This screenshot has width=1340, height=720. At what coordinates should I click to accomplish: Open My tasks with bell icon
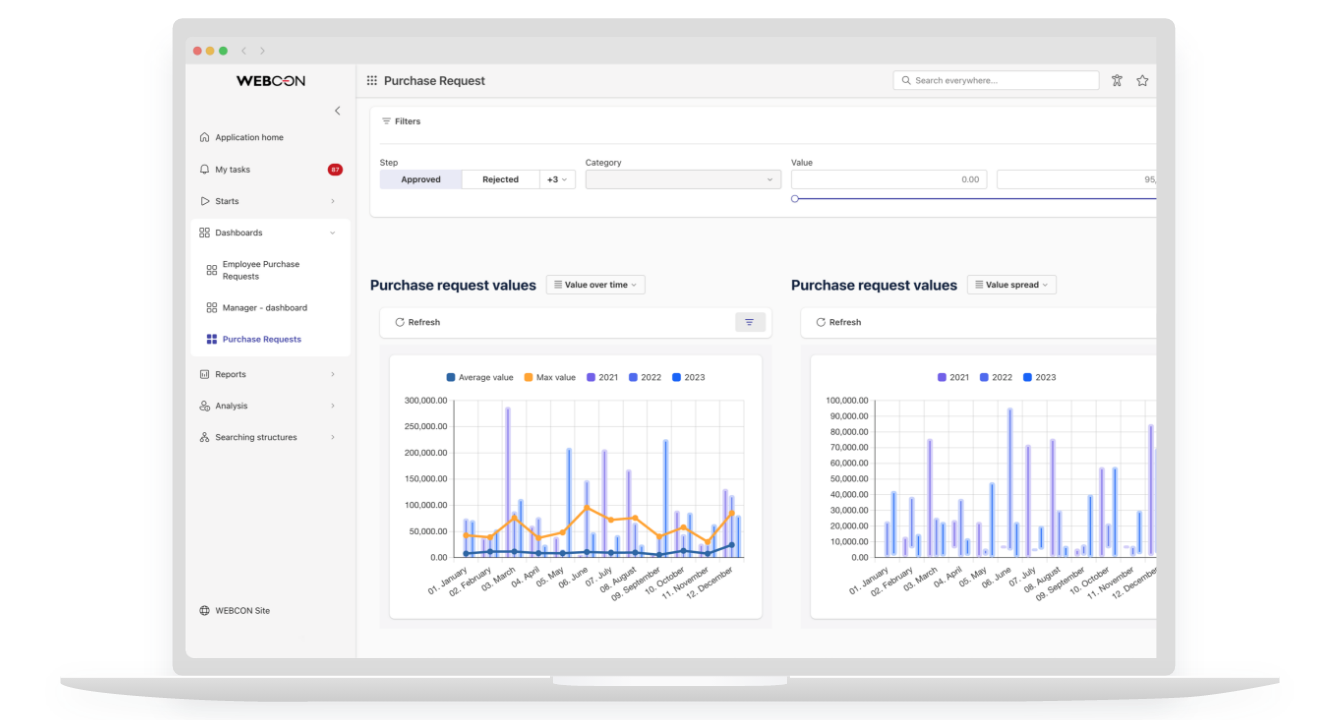(x=232, y=170)
